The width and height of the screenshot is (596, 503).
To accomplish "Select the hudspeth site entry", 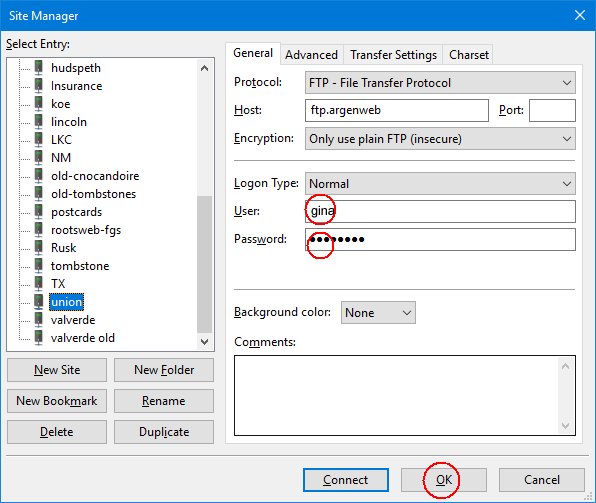I will [x=76, y=68].
